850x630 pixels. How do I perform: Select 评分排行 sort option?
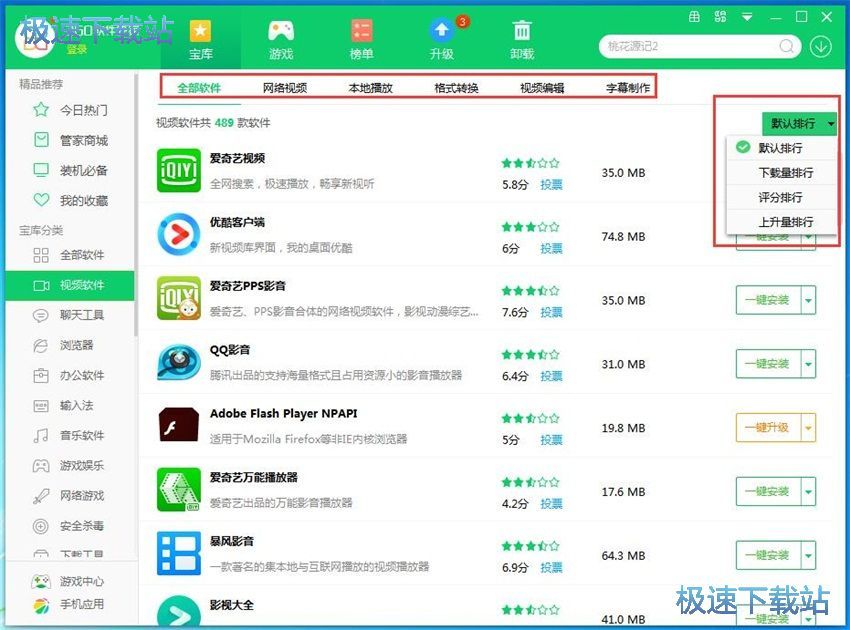click(x=781, y=197)
